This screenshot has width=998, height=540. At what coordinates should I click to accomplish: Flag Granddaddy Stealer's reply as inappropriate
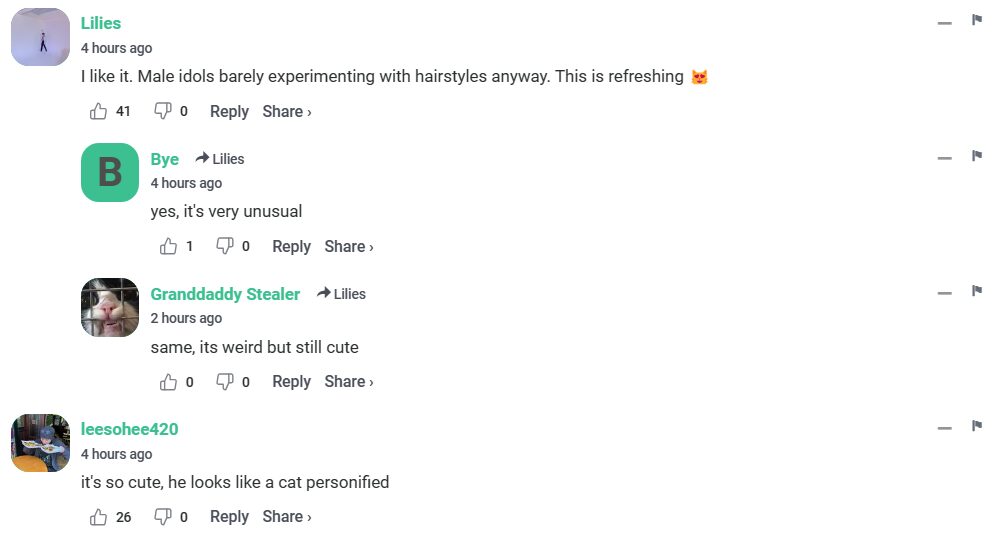click(x=977, y=291)
